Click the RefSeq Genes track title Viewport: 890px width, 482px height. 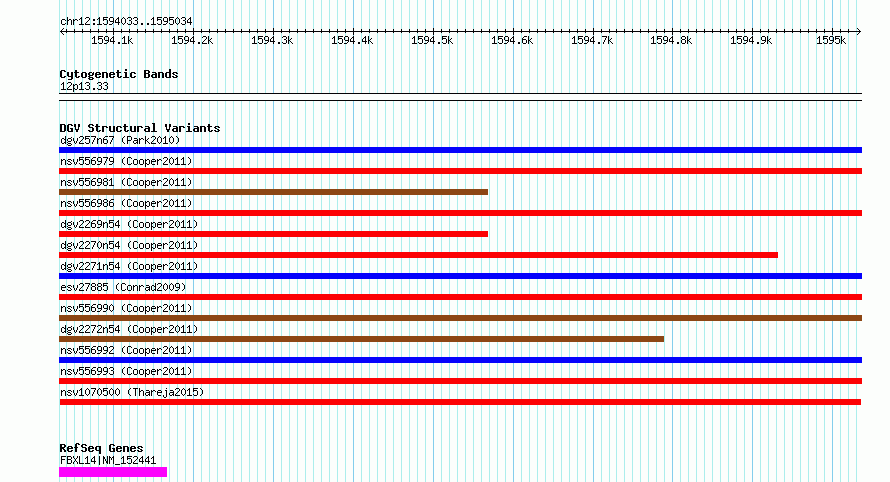(101, 448)
